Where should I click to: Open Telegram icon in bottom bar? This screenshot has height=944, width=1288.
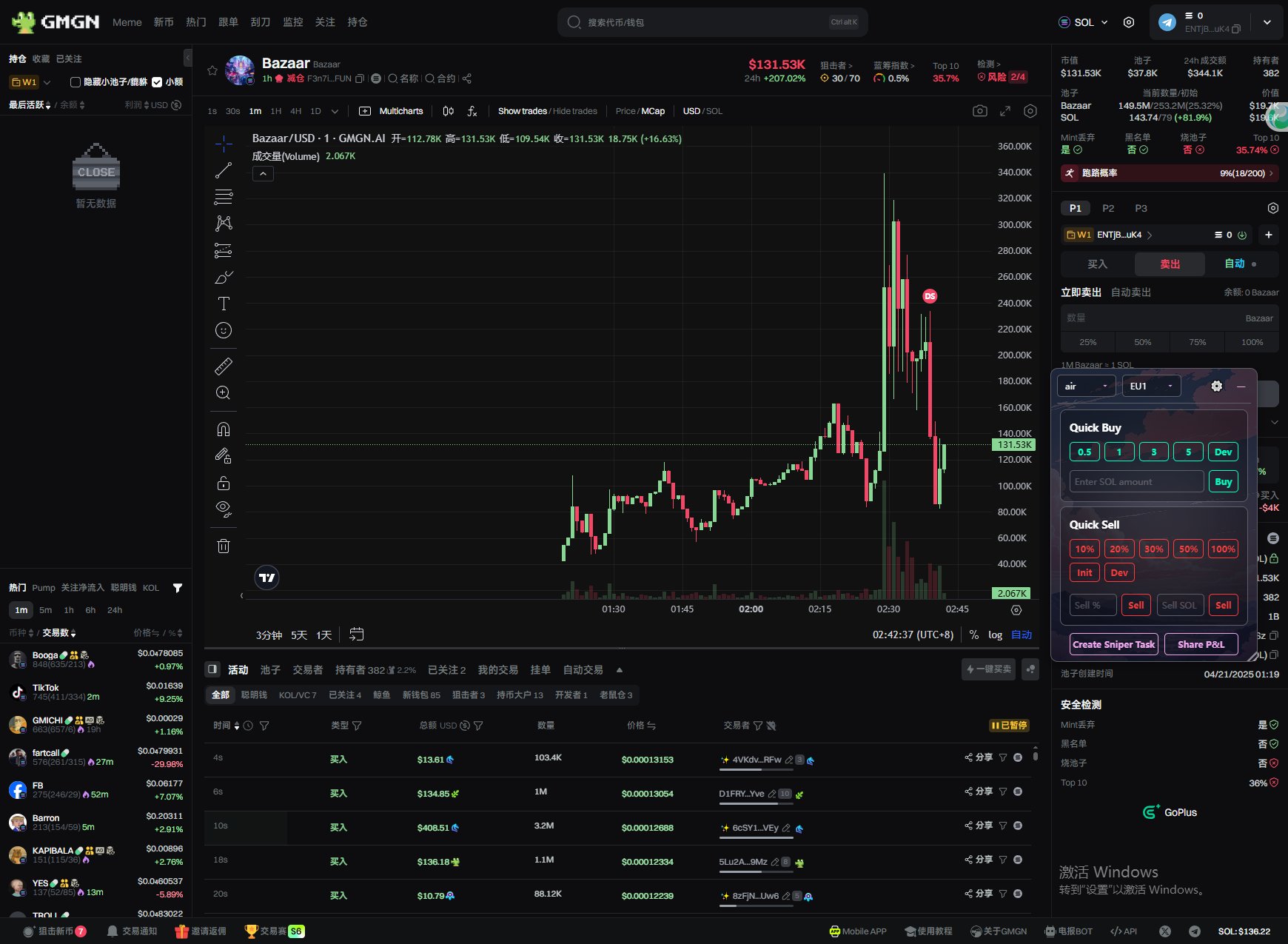(x=1195, y=931)
